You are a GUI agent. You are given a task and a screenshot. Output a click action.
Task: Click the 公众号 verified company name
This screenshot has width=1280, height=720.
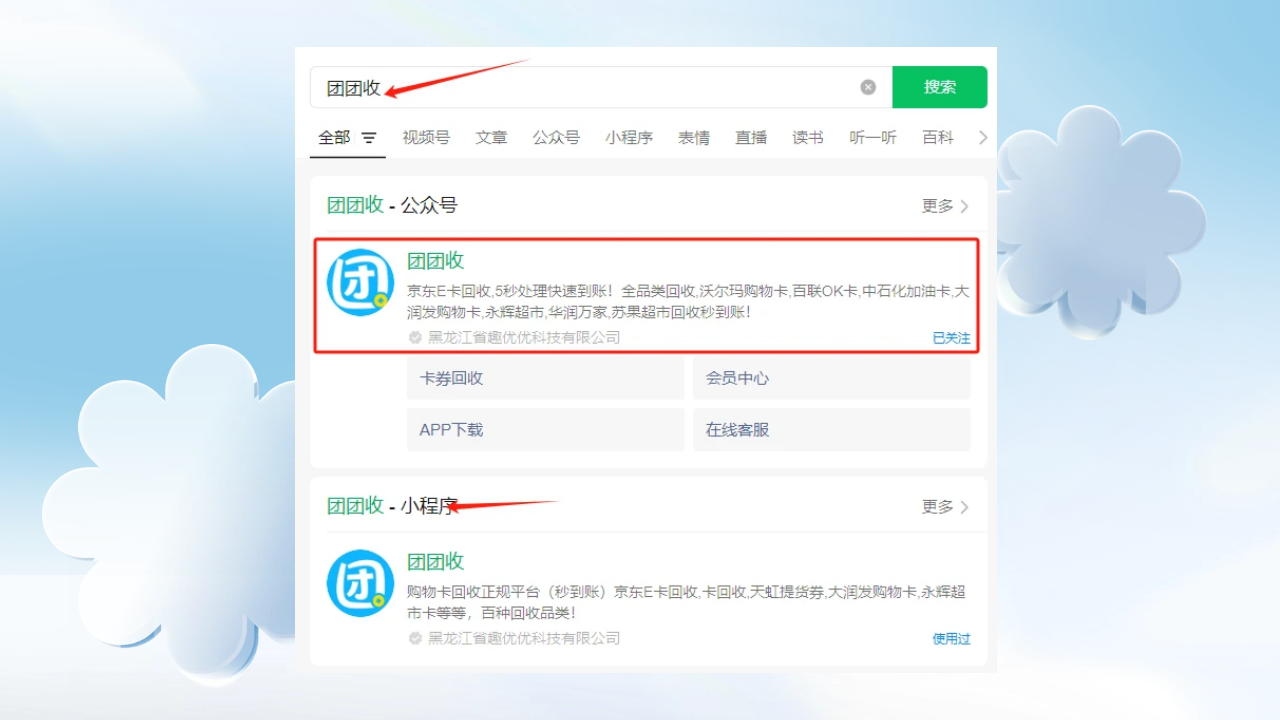coord(524,338)
